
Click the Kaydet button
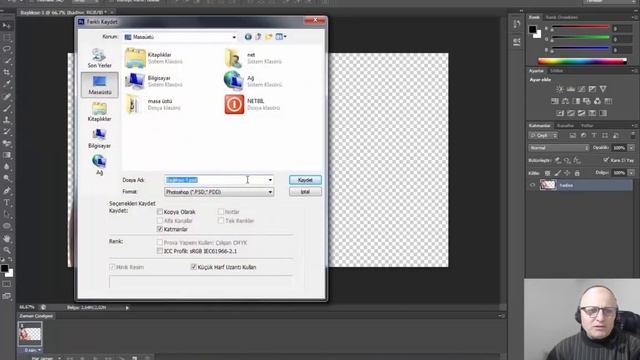click(305, 180)
